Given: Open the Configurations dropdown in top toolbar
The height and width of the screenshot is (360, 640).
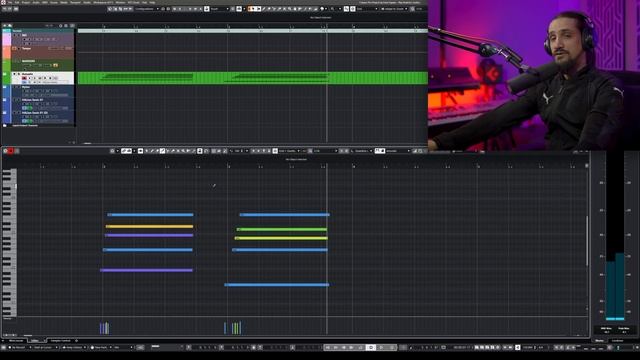Looking at the screenshot, I should point(147,9).
